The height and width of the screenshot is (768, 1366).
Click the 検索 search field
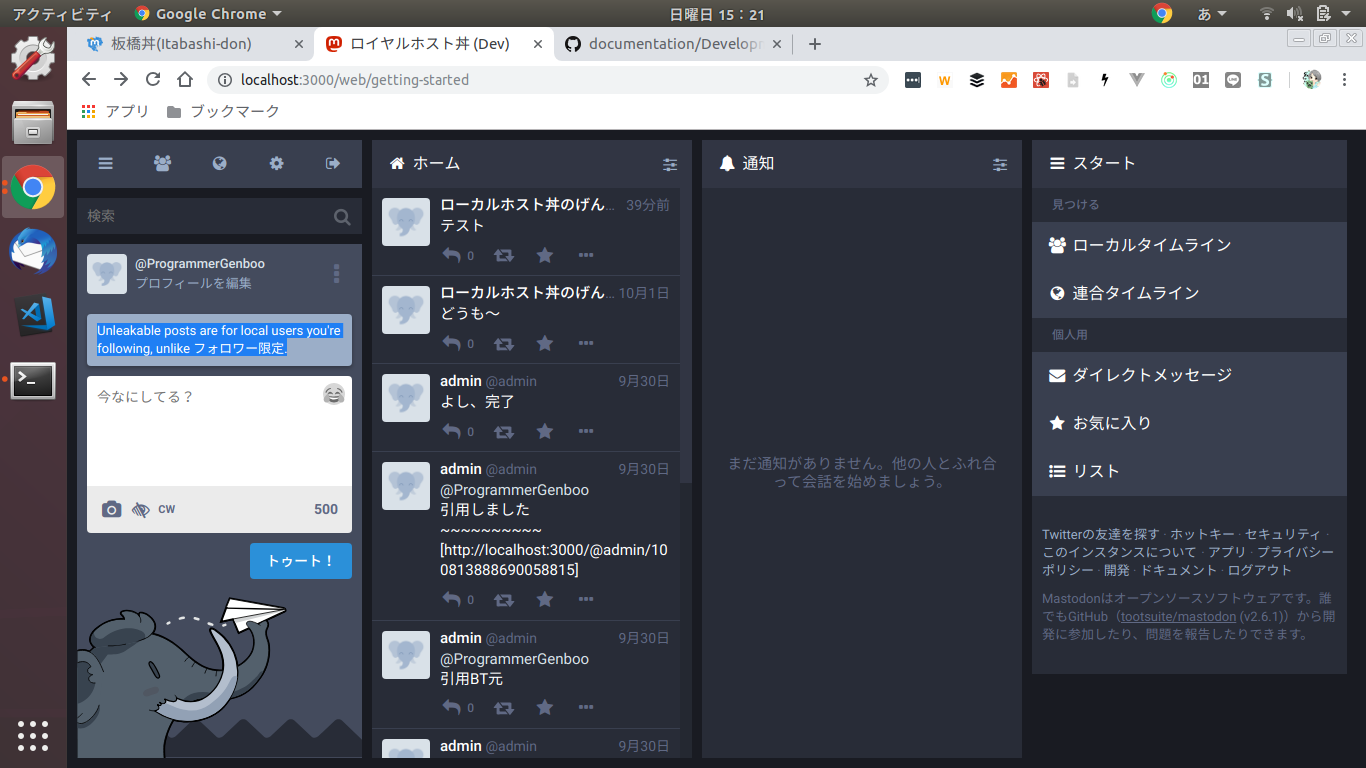tap(205, 216)
